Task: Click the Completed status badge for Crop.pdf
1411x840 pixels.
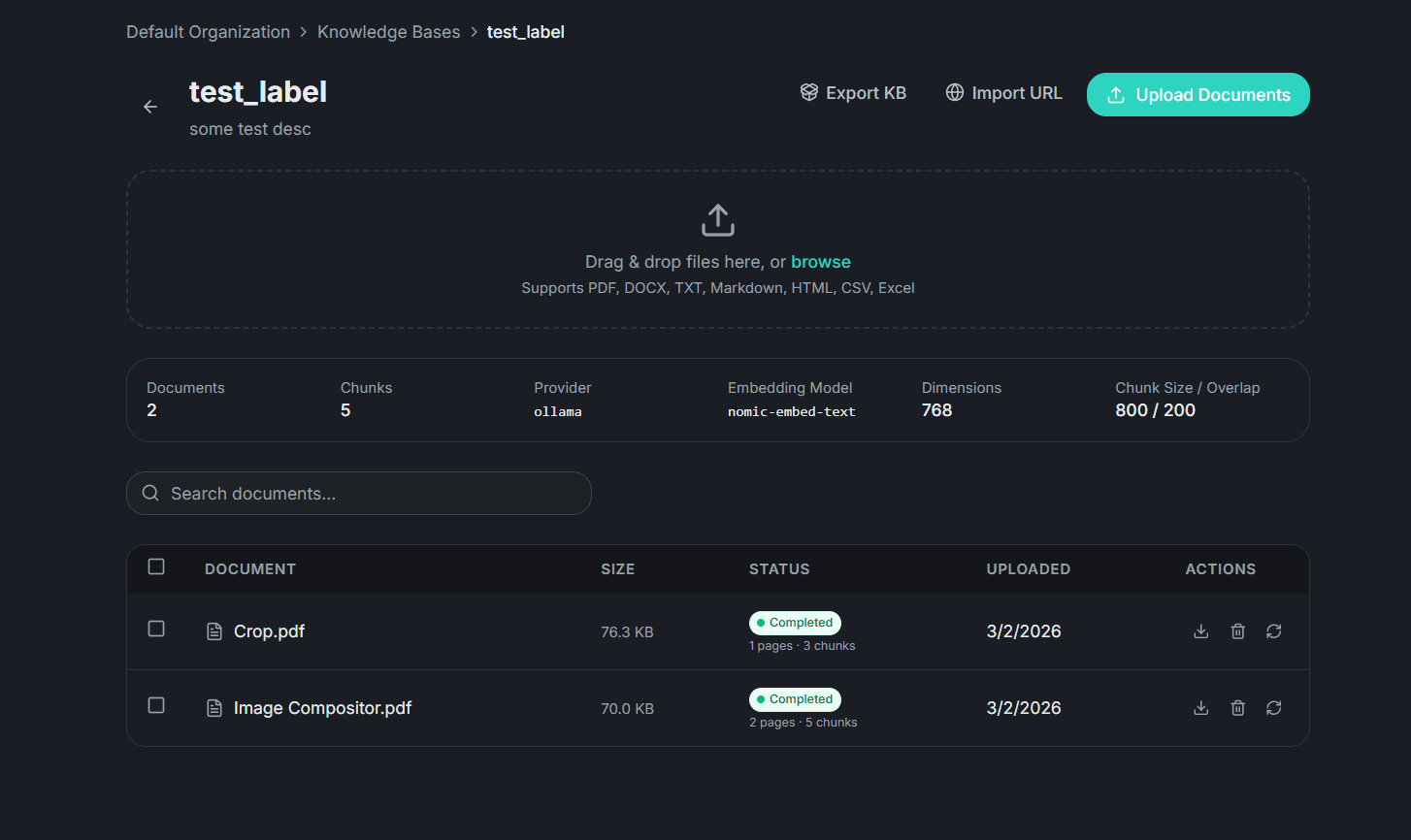Action: tap(795, 622)
